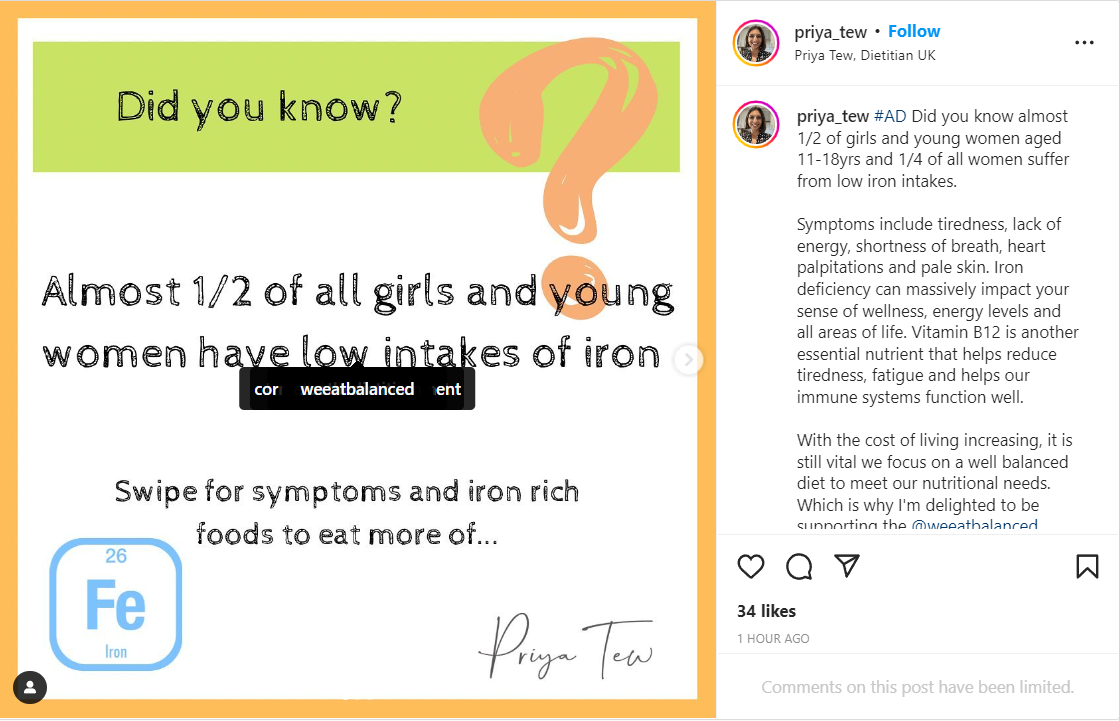The height and width of the screenshot is (721, 1119).
Task: Open comments via the speech bubble icon
Action: [799, 567]
